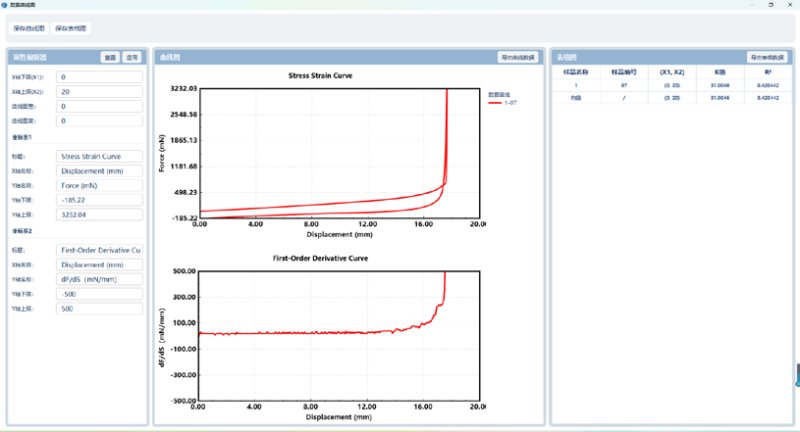This screenshot has height=432, width=800.
Task: Click the Force (mN) Y-axis name field
Action: 99,185
